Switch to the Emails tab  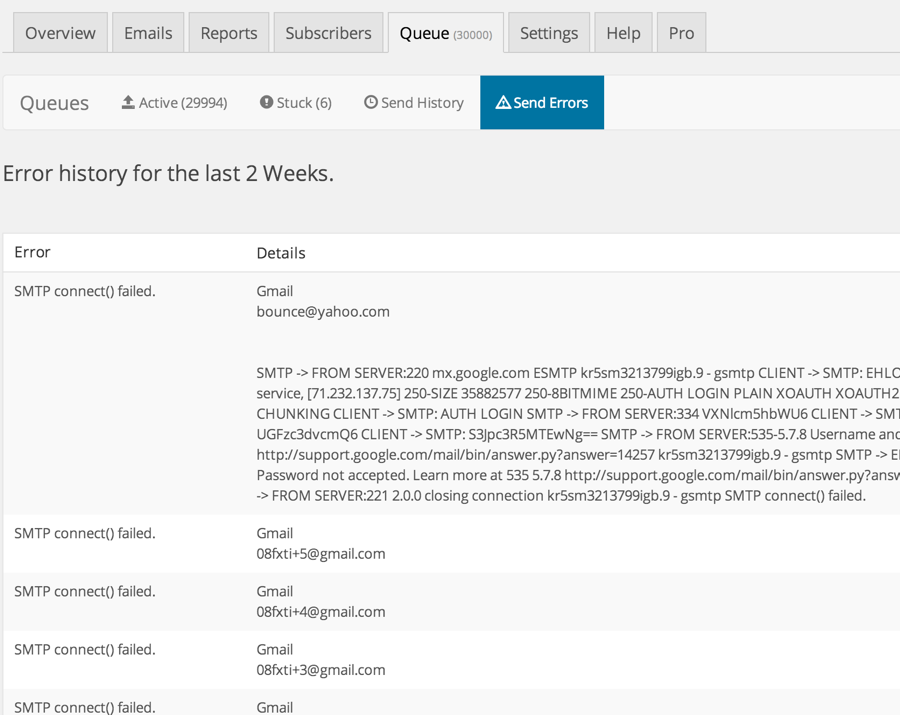[x=148, y=33]
